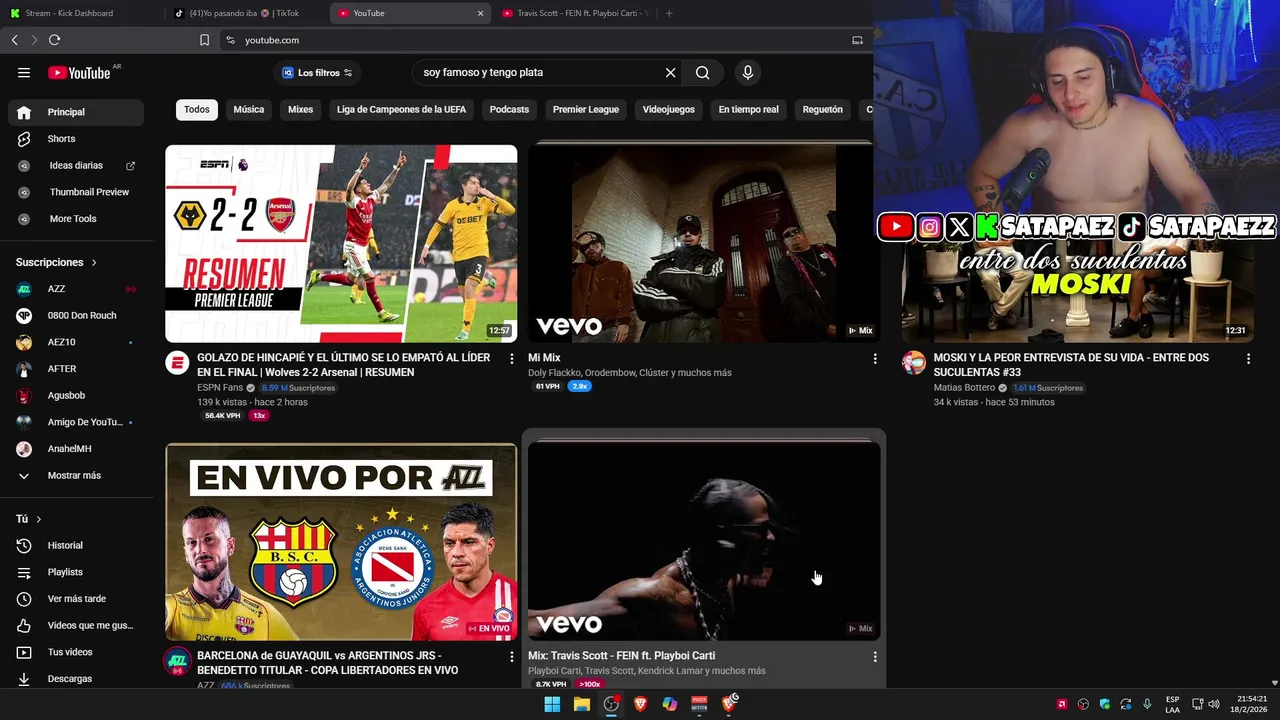1280x720 pixels.
Task: Open Historial in the sidebar
Action: 76,545
